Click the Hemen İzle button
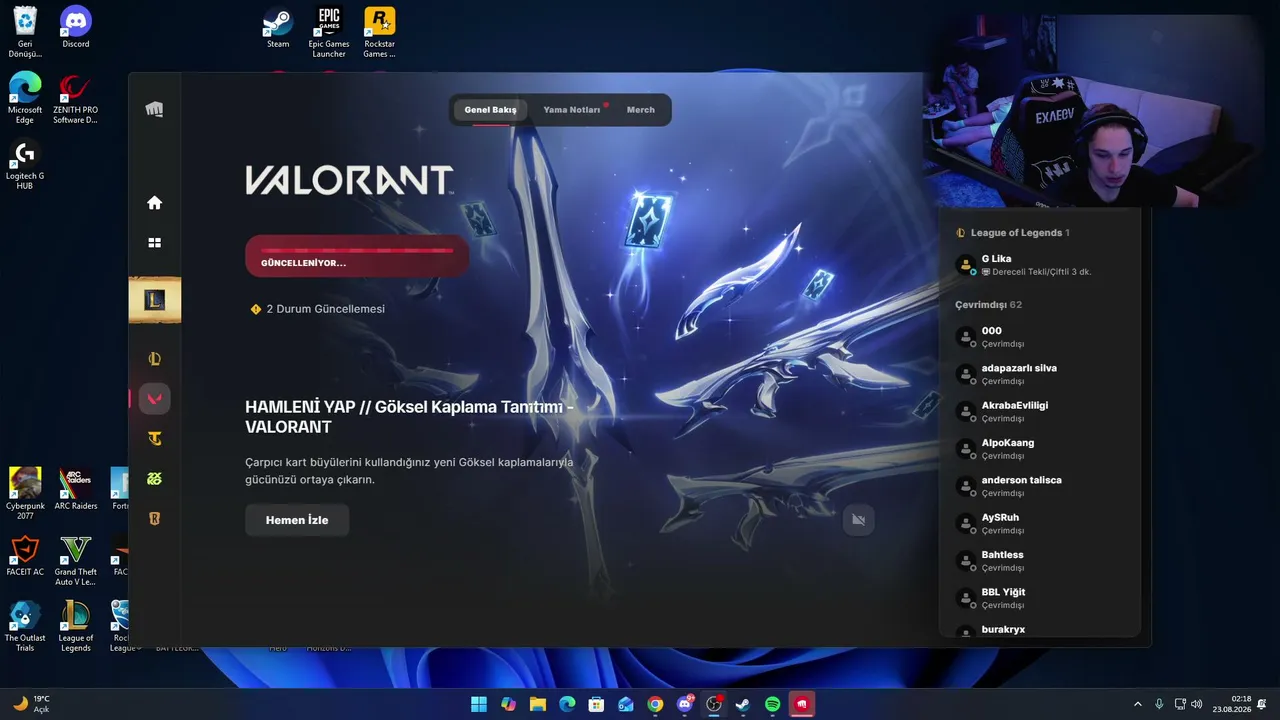1280x720 pixels. pos(297,520)
